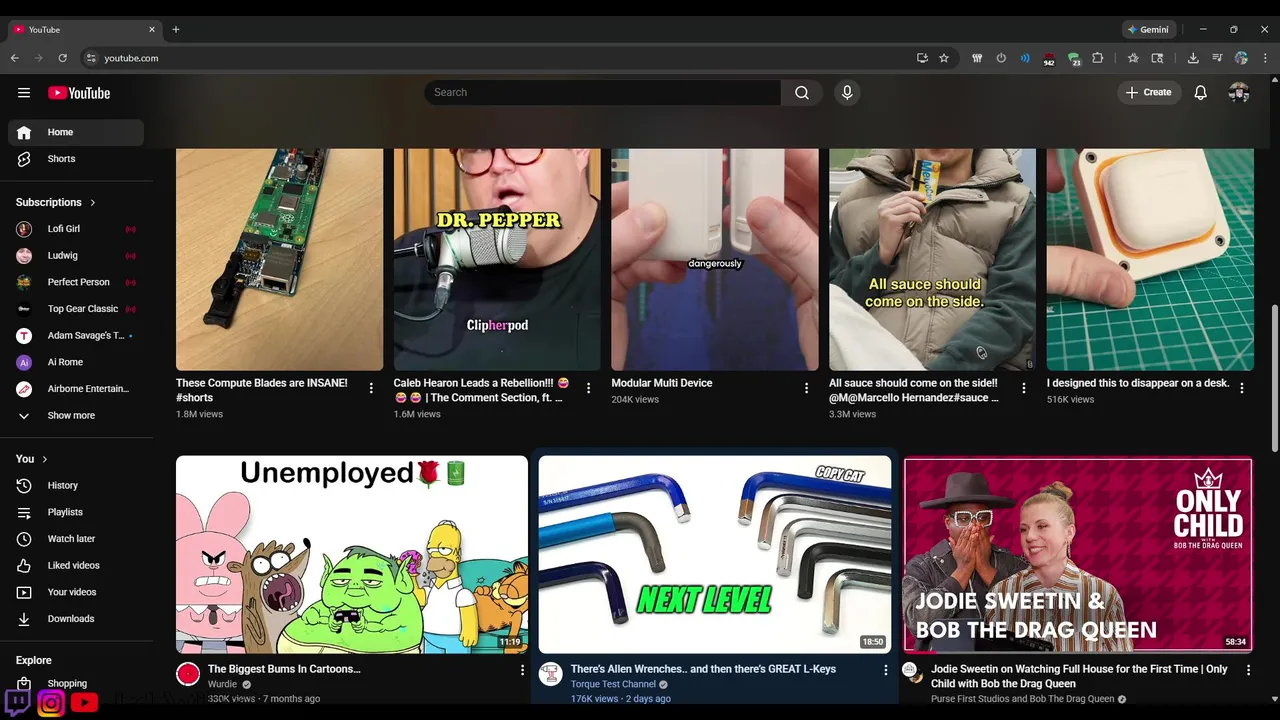This screenshot has height=720, width=1280.
Task: Play the Dr. Pepper short thumbnail
Action: (497, 260)
